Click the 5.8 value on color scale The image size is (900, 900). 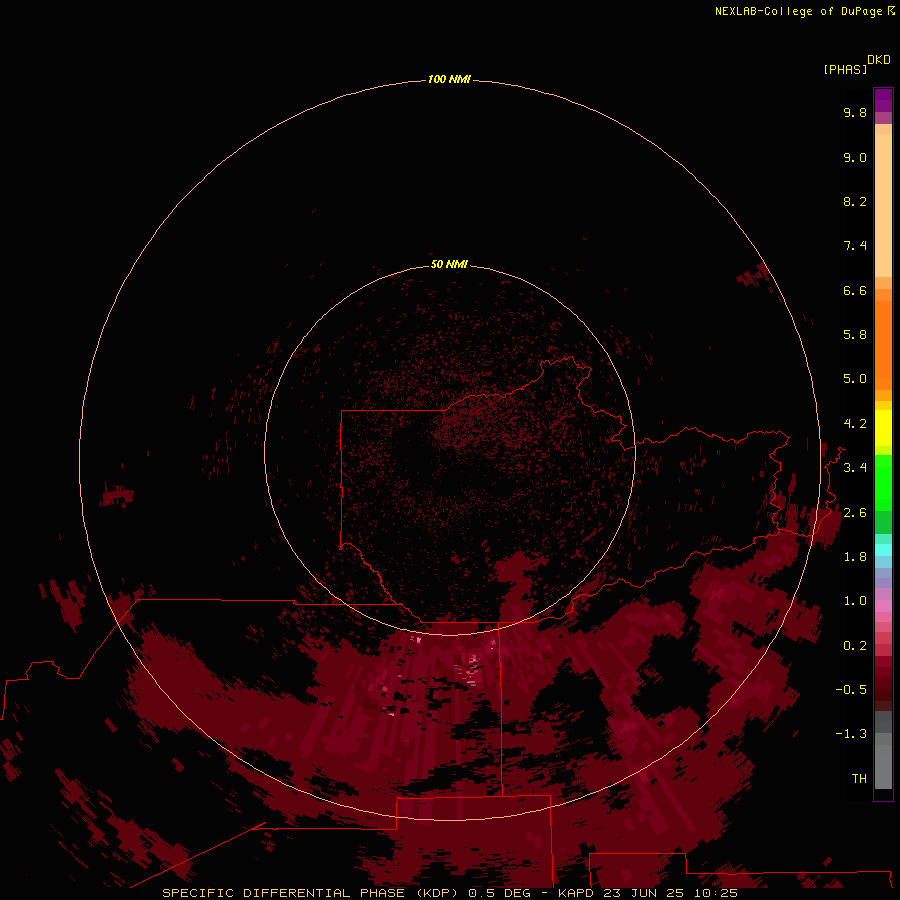tap(855, 335)
